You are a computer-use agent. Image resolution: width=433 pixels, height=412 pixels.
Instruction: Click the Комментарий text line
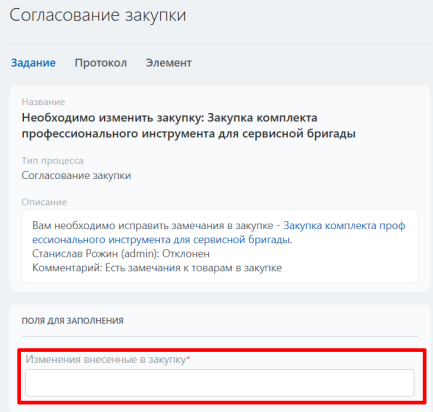157,268
